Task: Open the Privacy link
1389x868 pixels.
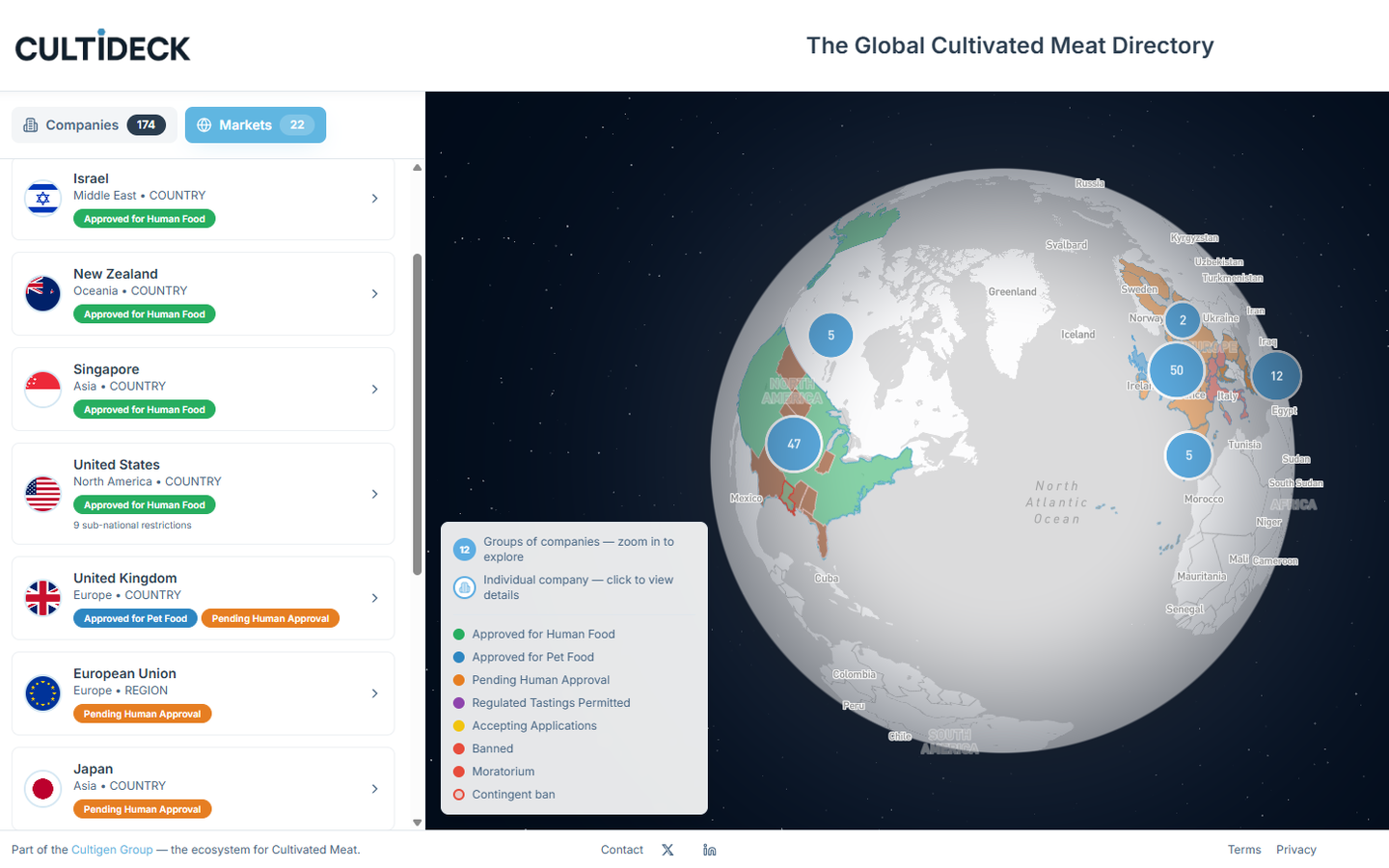Action: click(1296, 850)
